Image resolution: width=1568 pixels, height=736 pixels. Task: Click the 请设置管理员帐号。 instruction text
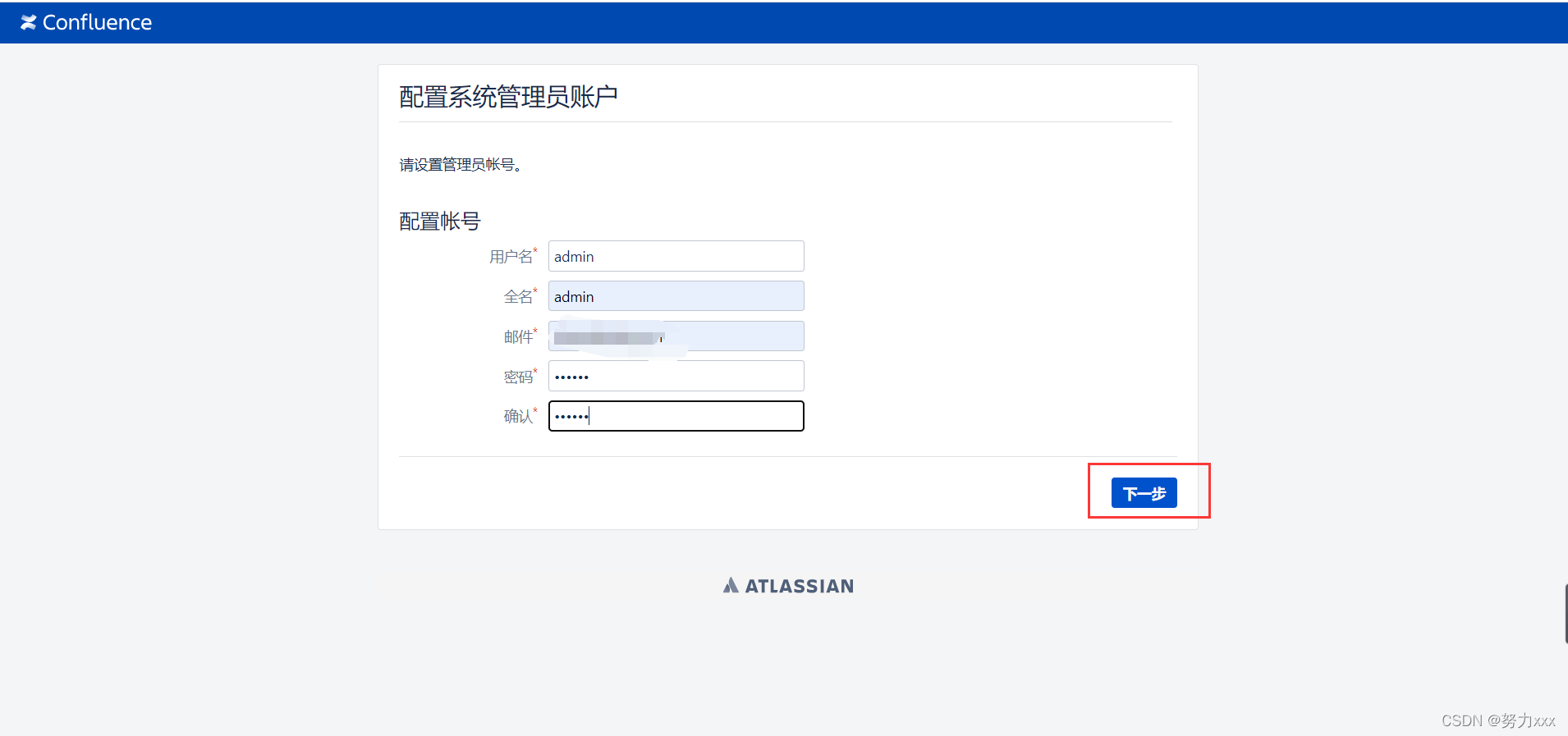click(x=461, y=165)
